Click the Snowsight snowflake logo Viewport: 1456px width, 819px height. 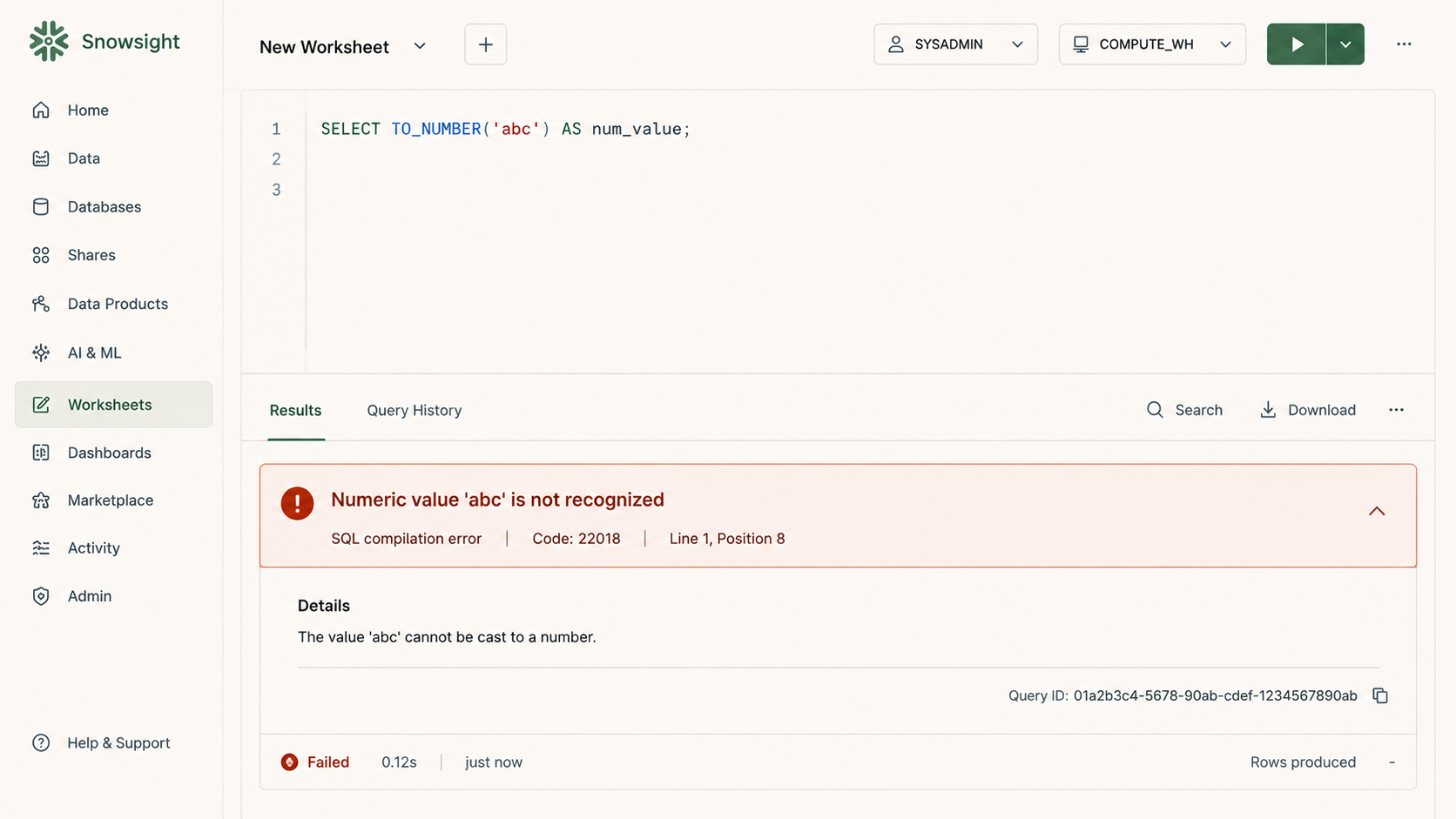click(x=49, y=41)
